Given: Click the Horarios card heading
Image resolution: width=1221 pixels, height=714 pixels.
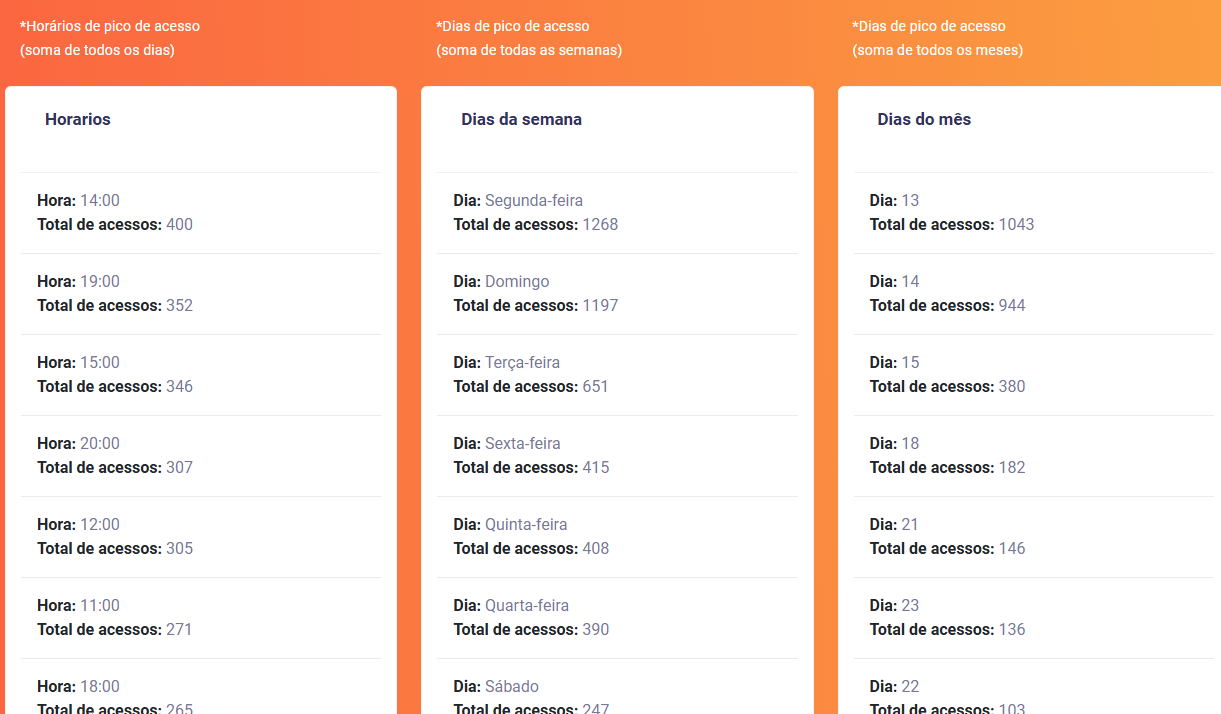Looking at the screenshot, I should 78,119.
